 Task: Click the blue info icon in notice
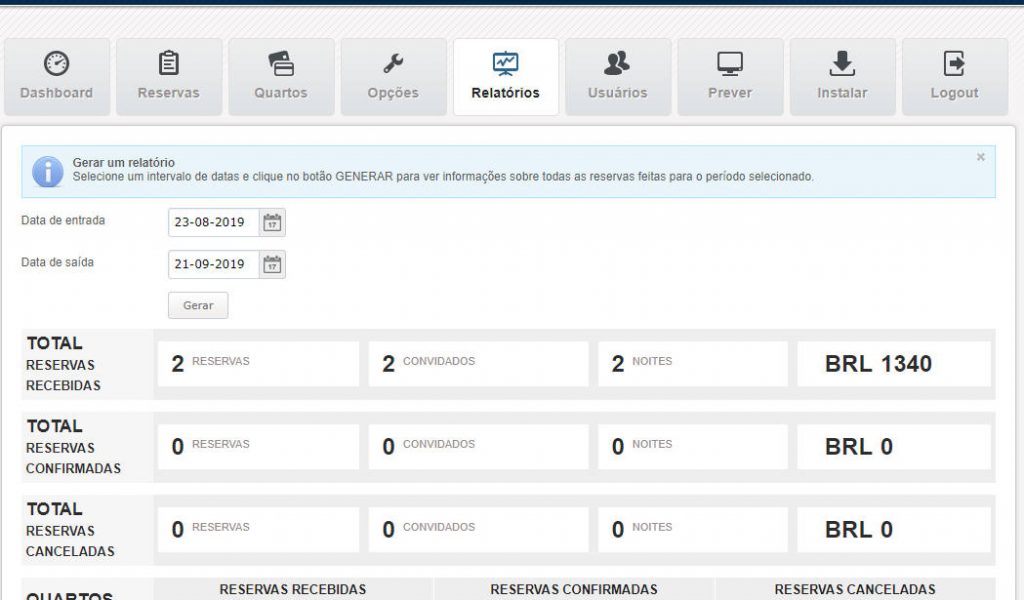pos(47,171)
